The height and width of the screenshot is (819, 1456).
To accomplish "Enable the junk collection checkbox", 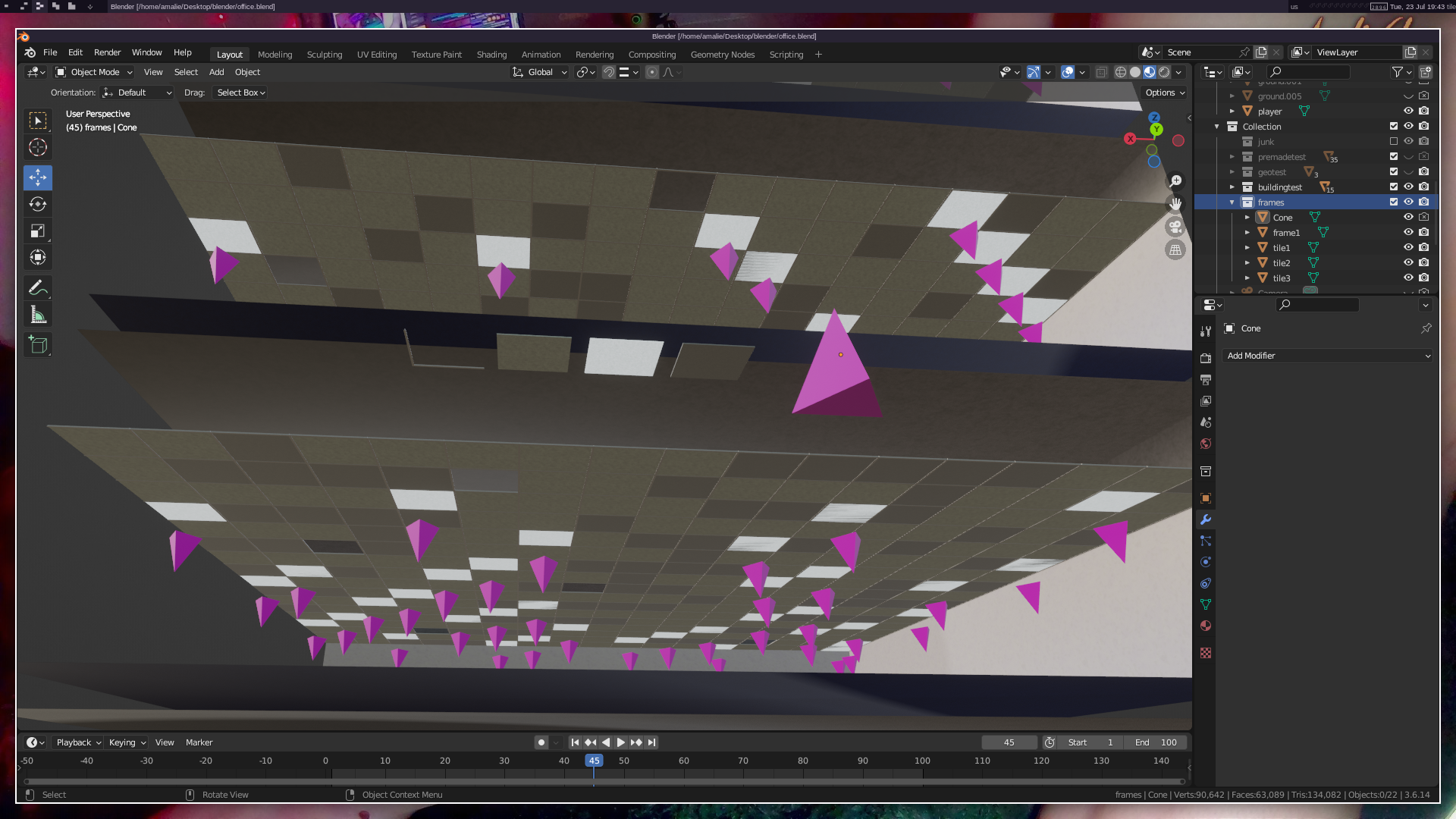I will (x=1393, y=141).
